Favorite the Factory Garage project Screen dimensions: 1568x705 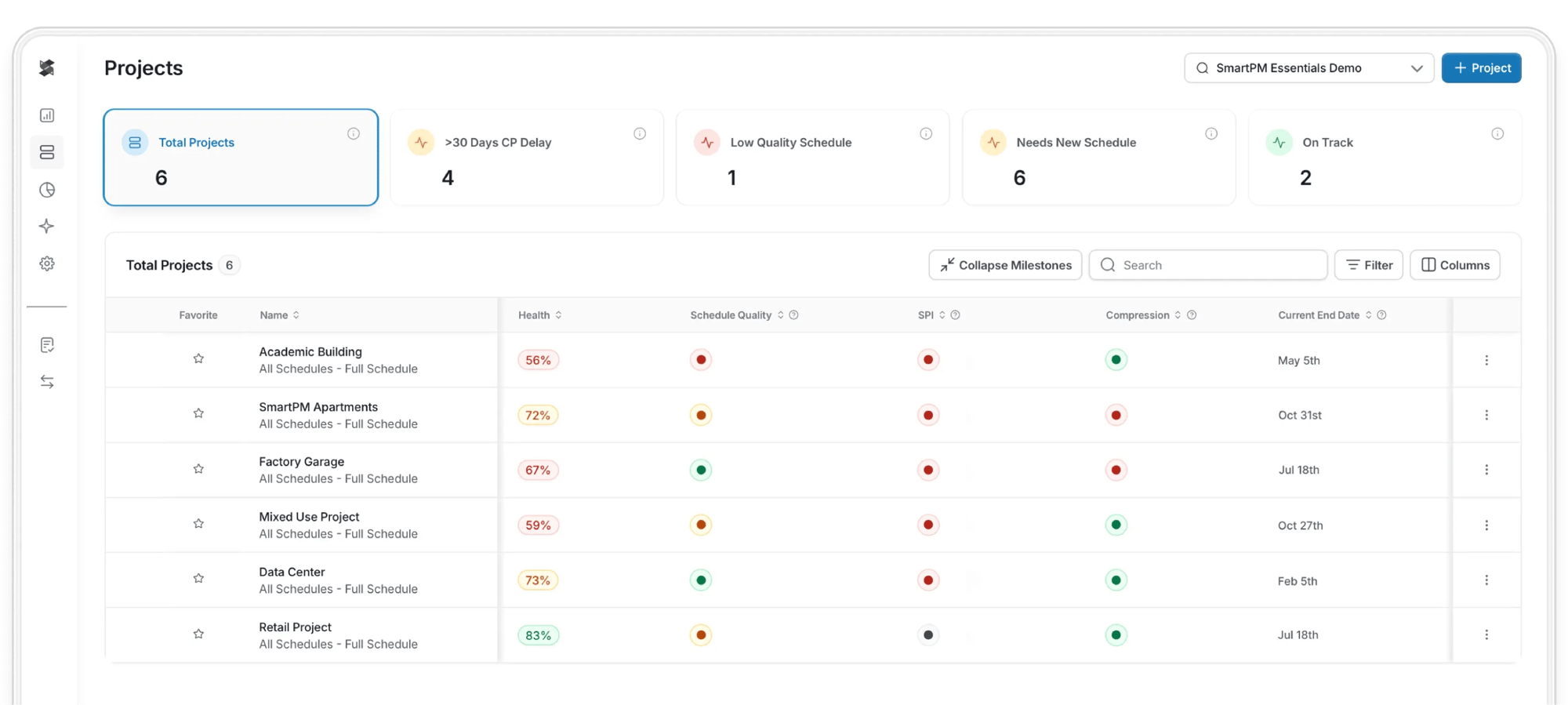[x=198, y=469]
